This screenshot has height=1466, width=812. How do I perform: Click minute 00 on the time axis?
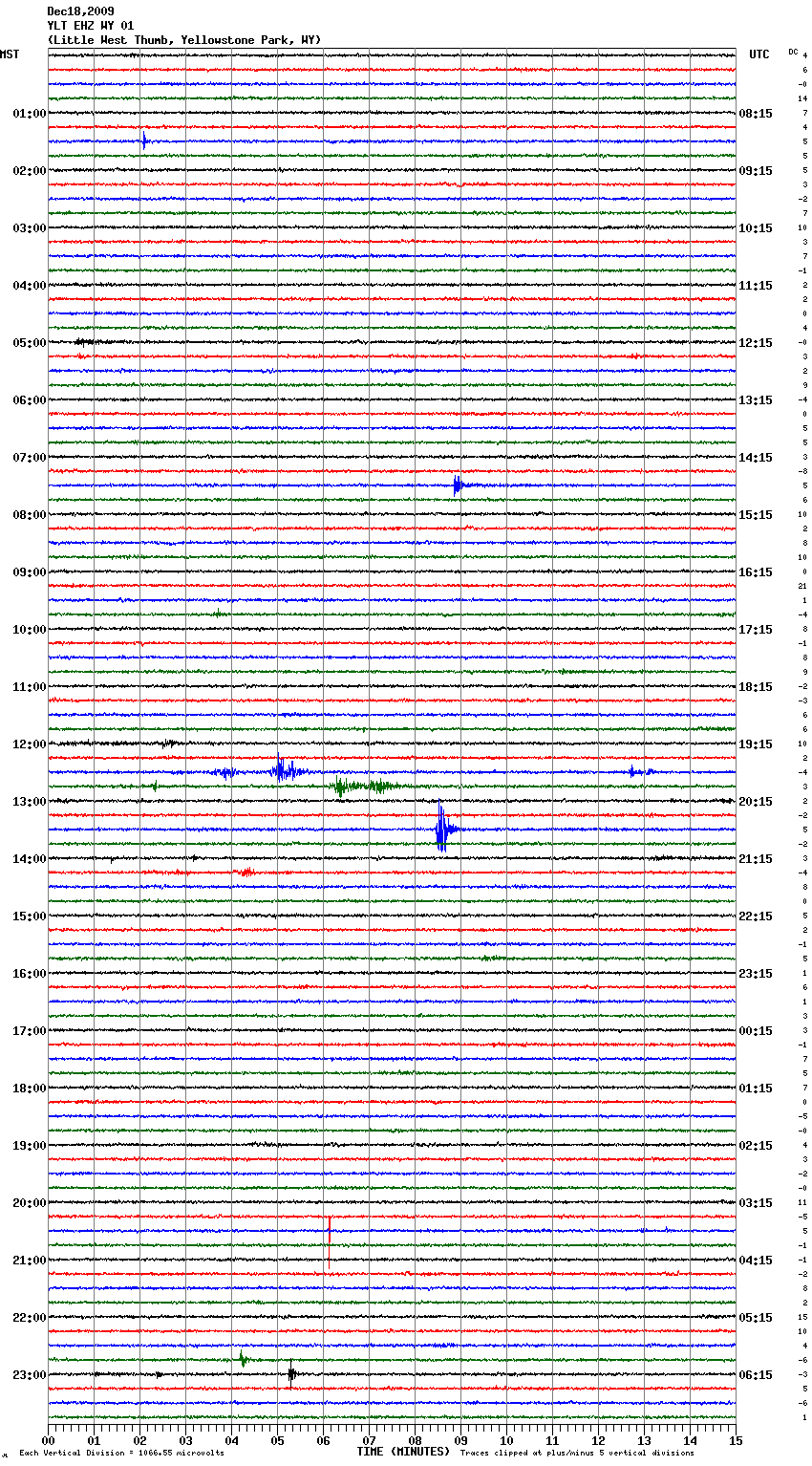click(48, 1440)
